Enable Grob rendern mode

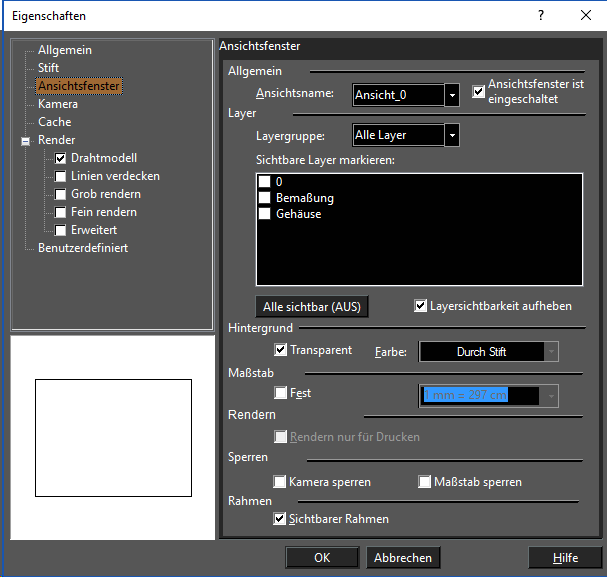coord(60,194)
